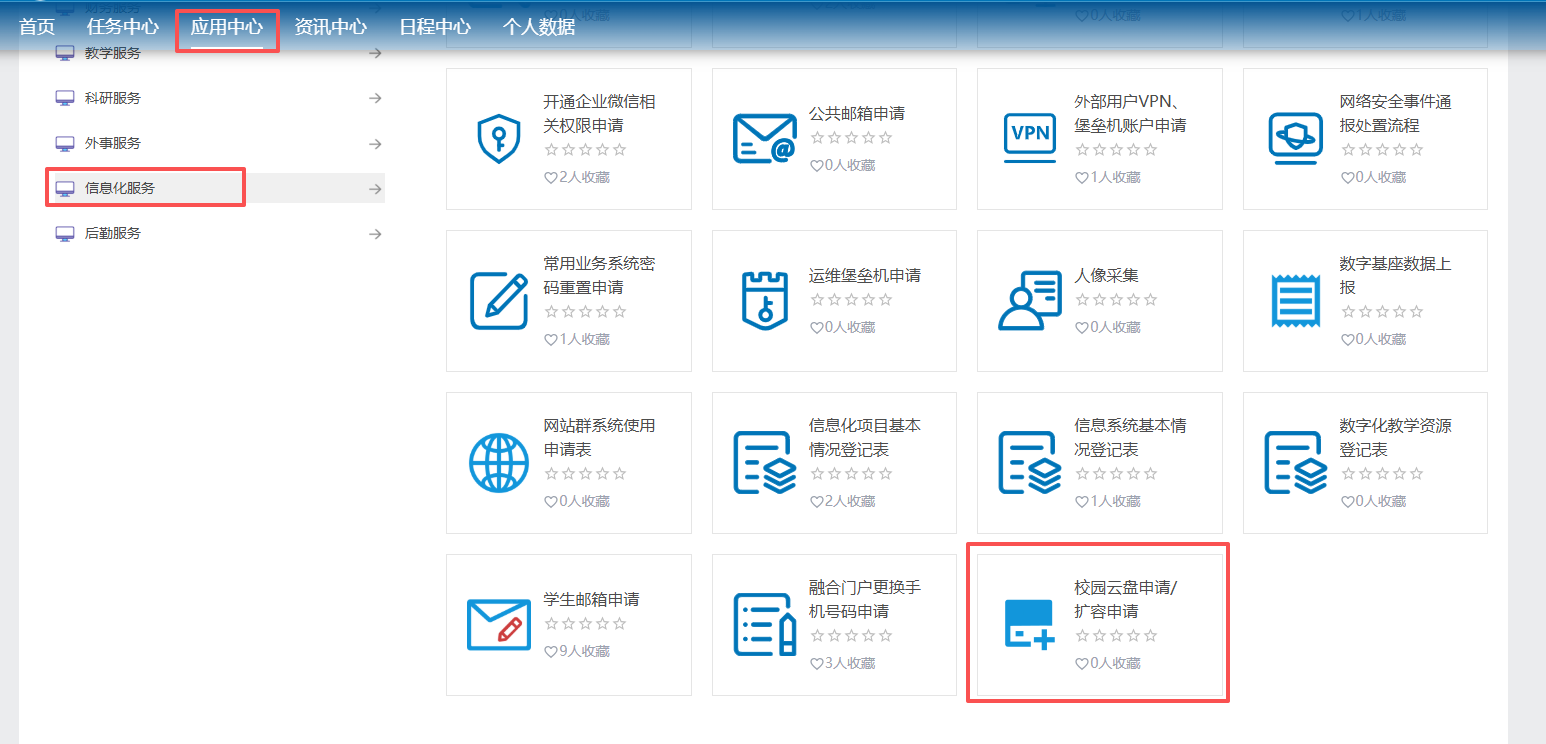Click the shield key icon for 企业微信 permissions

pos(498,138)
